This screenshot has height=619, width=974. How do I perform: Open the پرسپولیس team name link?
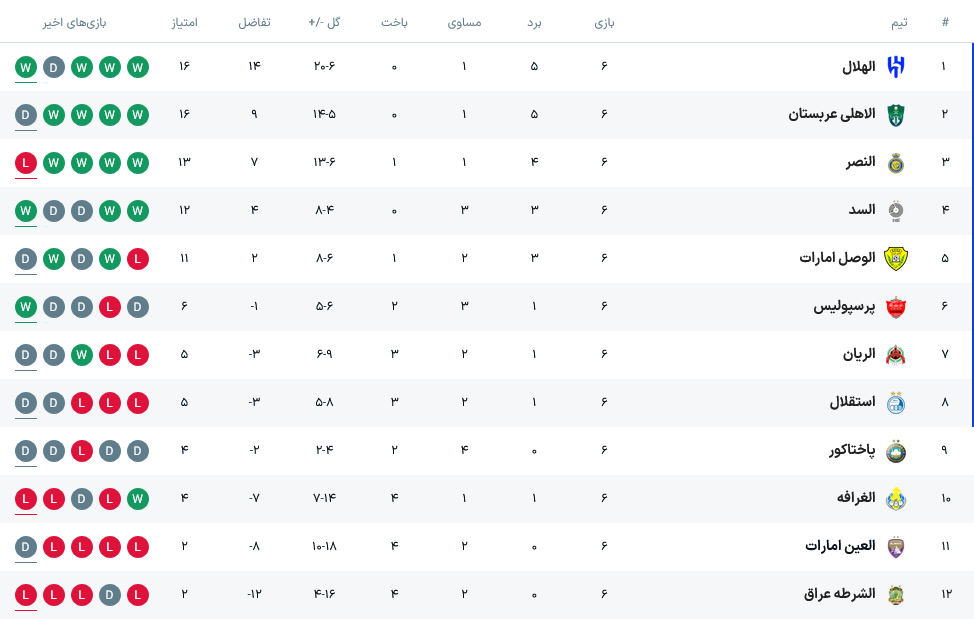click(x=844, y=307)
